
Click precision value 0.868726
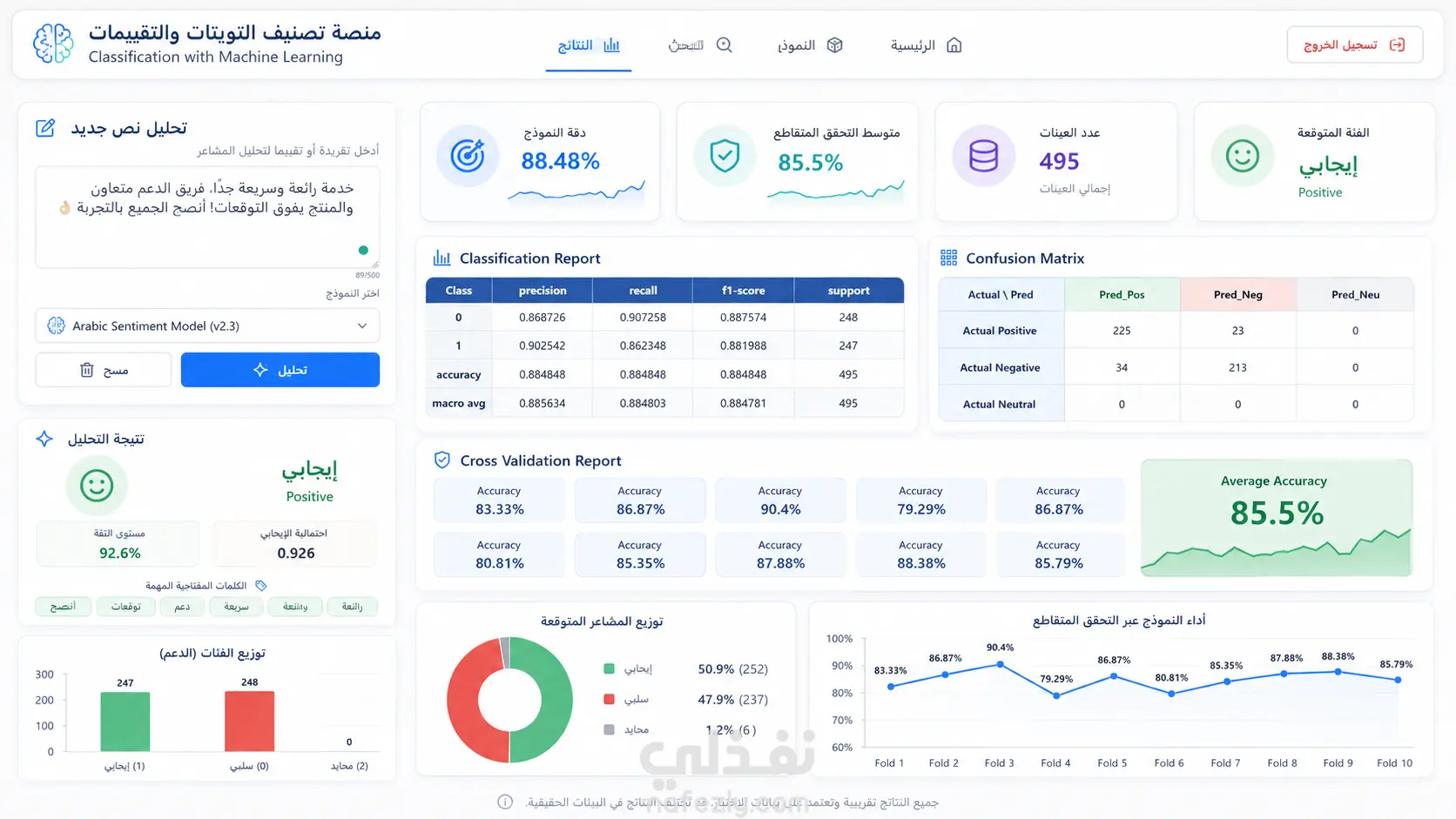(543, 318)
